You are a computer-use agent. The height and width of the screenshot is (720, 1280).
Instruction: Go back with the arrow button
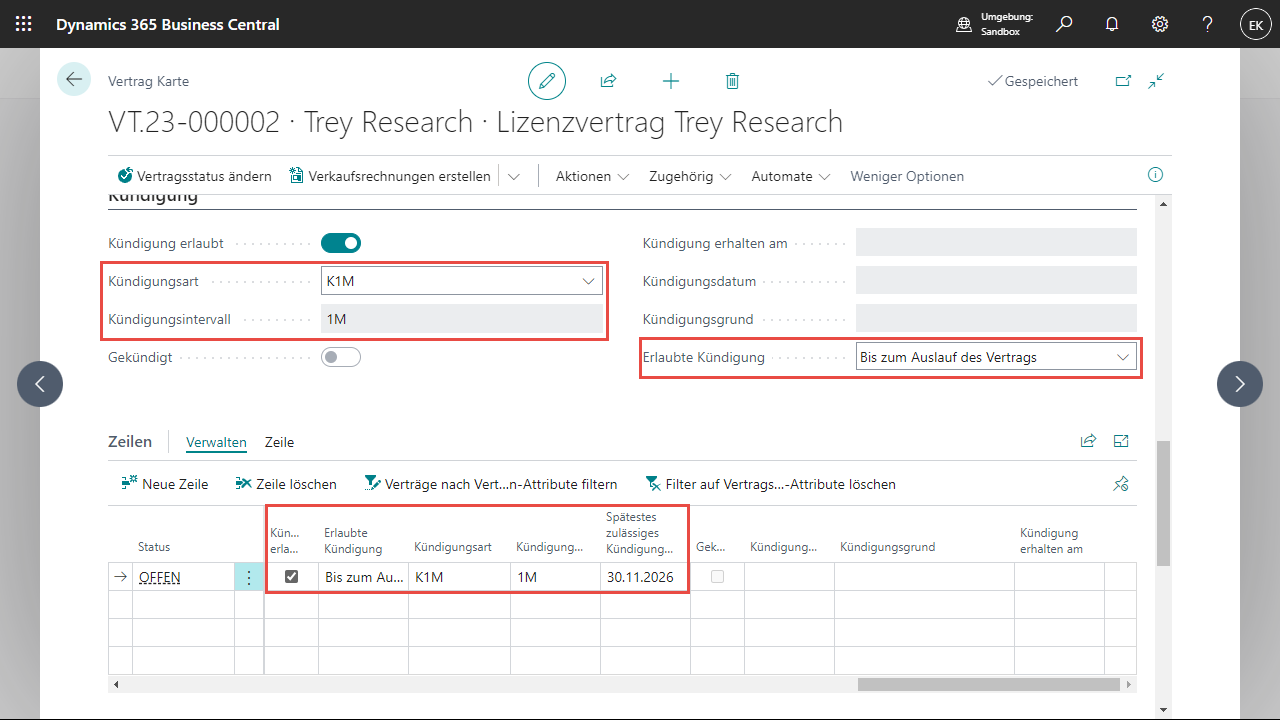tap(74, 80)
